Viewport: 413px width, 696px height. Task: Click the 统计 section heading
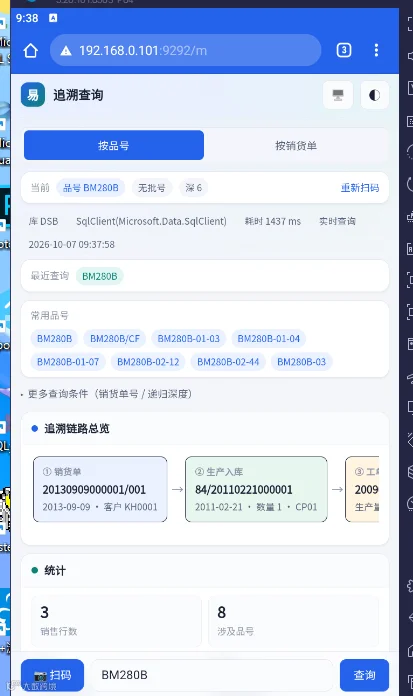click(x=55, y=570)
